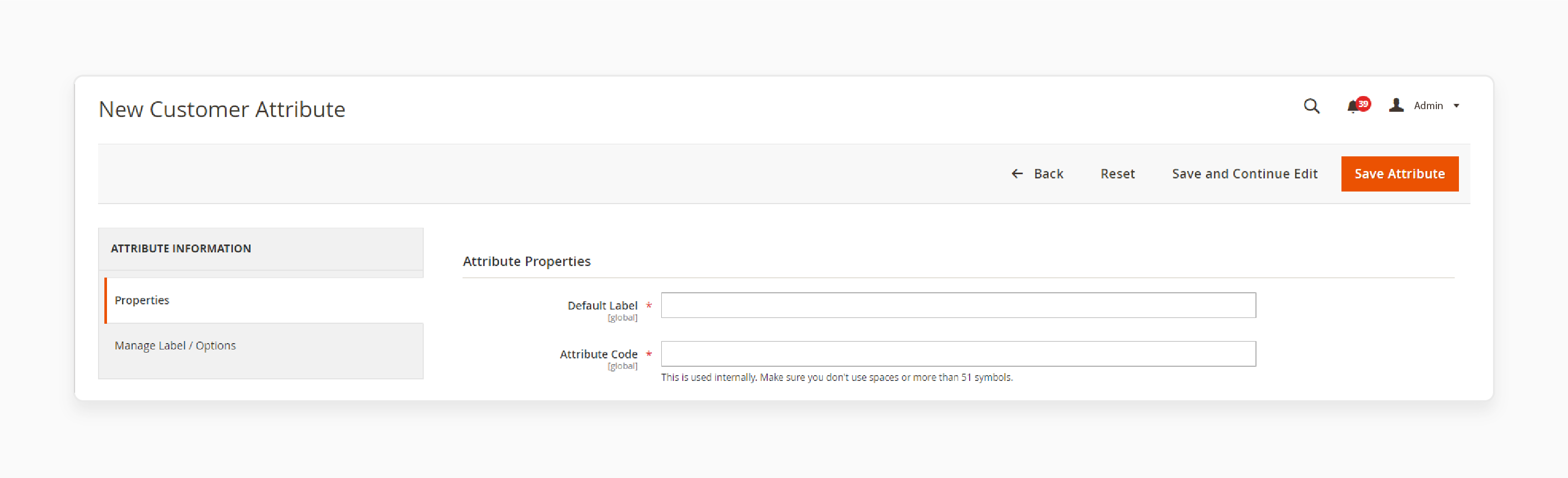
Task: Click the 'Default Label' field label
Action: (602, 306)
